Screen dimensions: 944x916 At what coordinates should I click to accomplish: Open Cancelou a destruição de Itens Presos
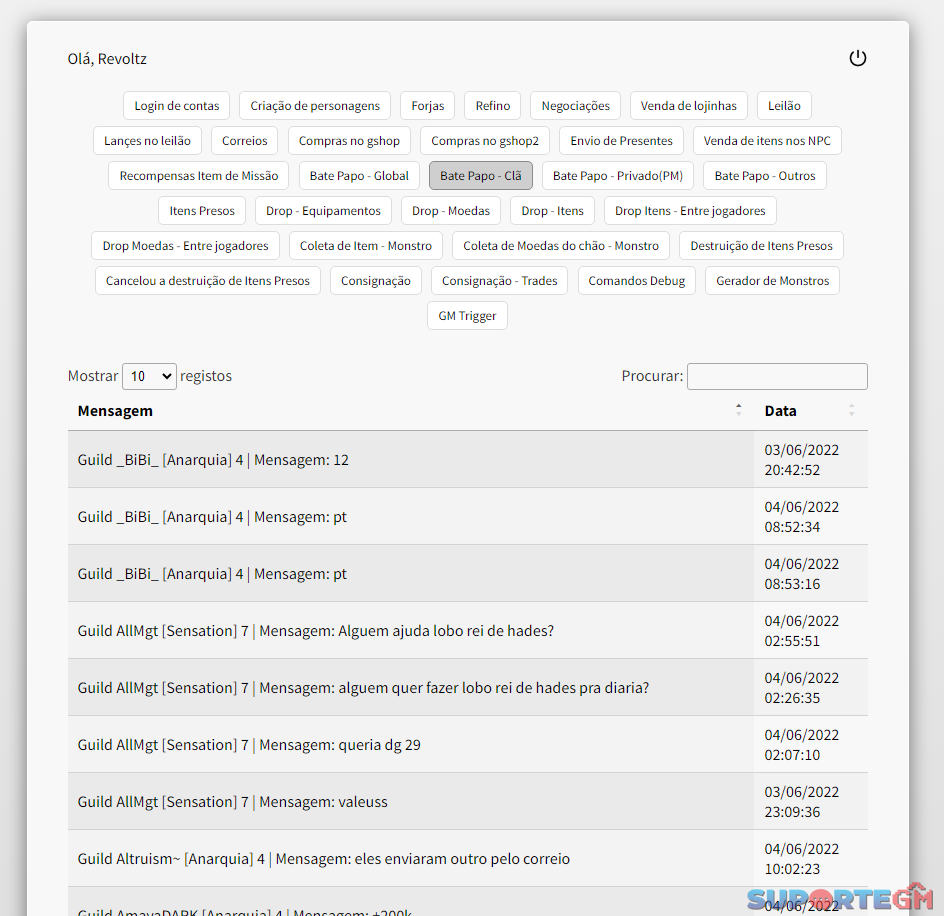click(208, 281)
